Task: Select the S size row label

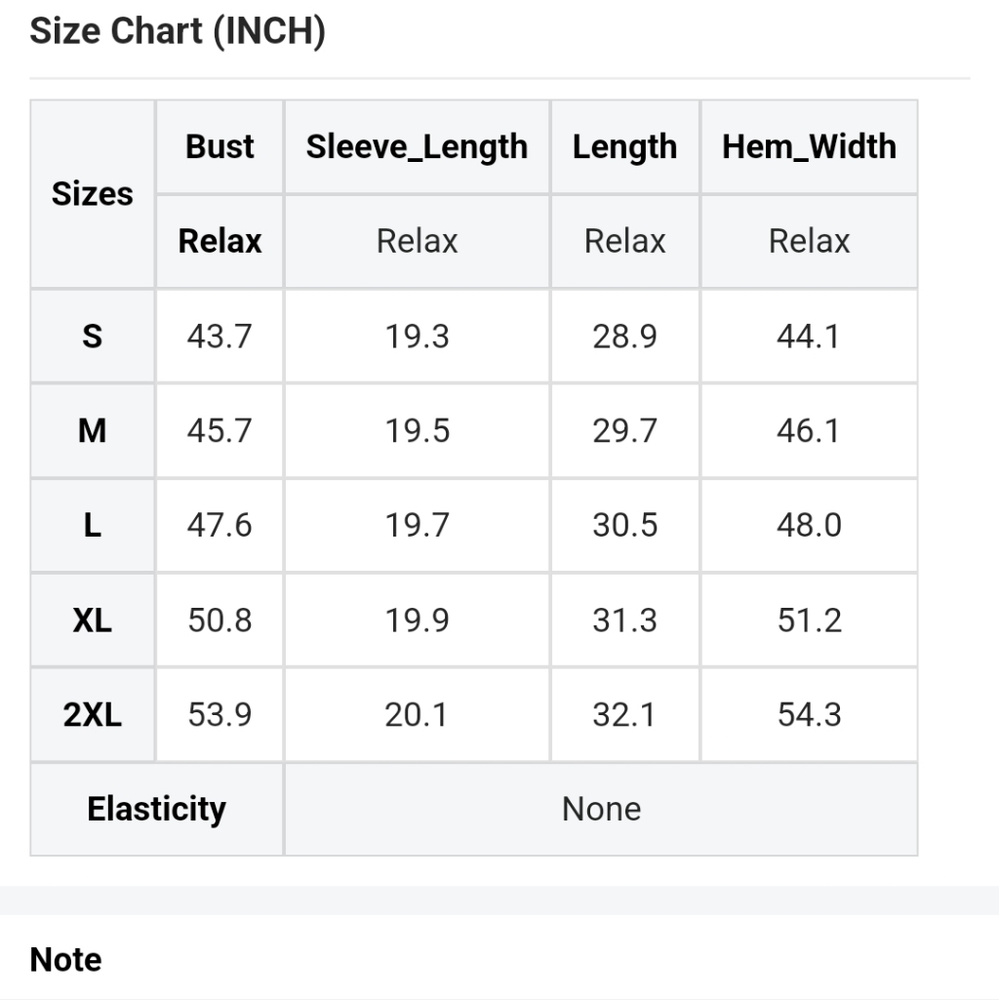Action: click(x=92, y=336)
